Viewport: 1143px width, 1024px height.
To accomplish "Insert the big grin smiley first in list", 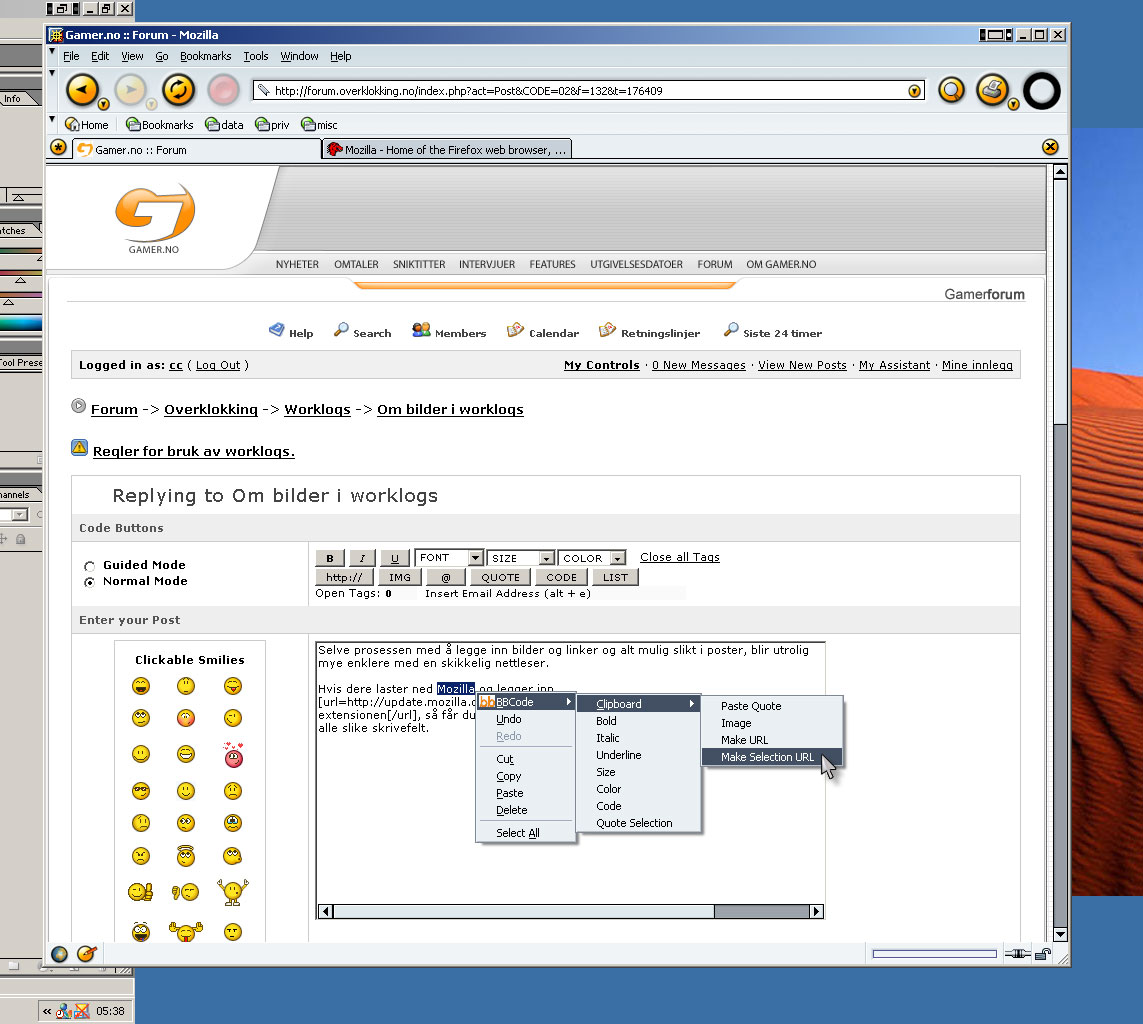I will [141, 686].
